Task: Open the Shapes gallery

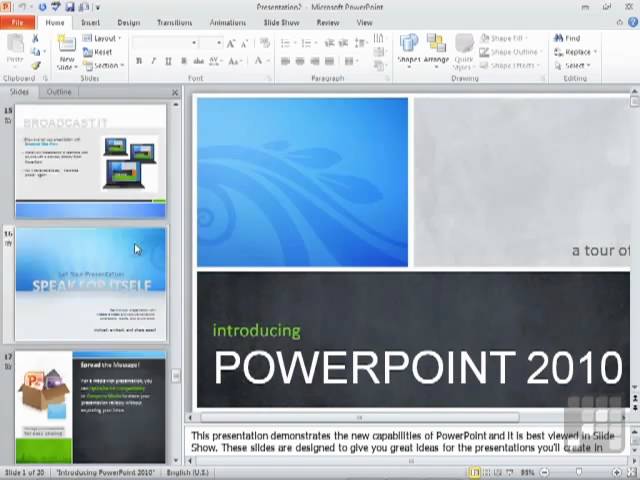Action: point(409,49)
